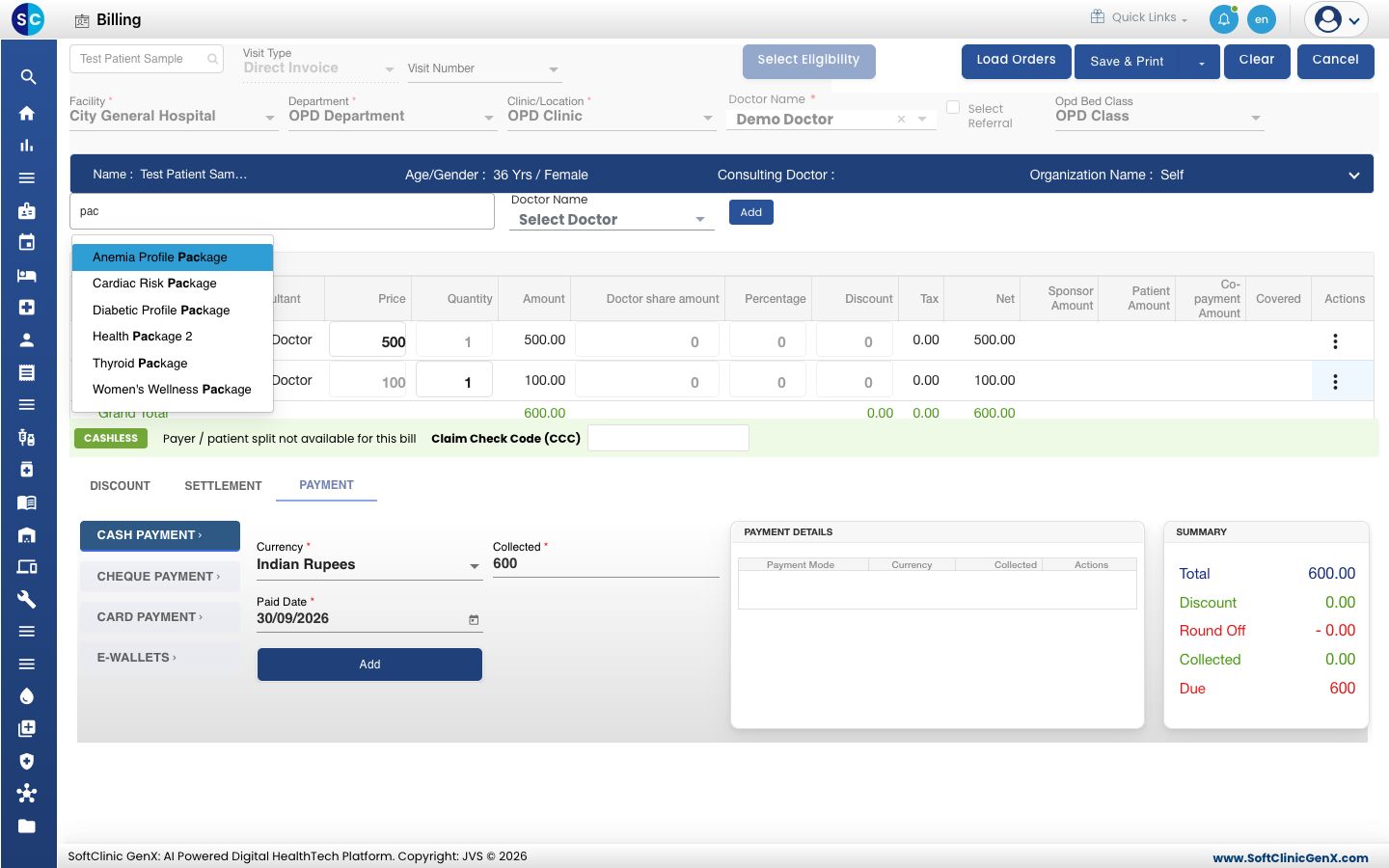
Task: Expand the Facility dropdown
Action: pyautogui.click(x=172, y=116)
